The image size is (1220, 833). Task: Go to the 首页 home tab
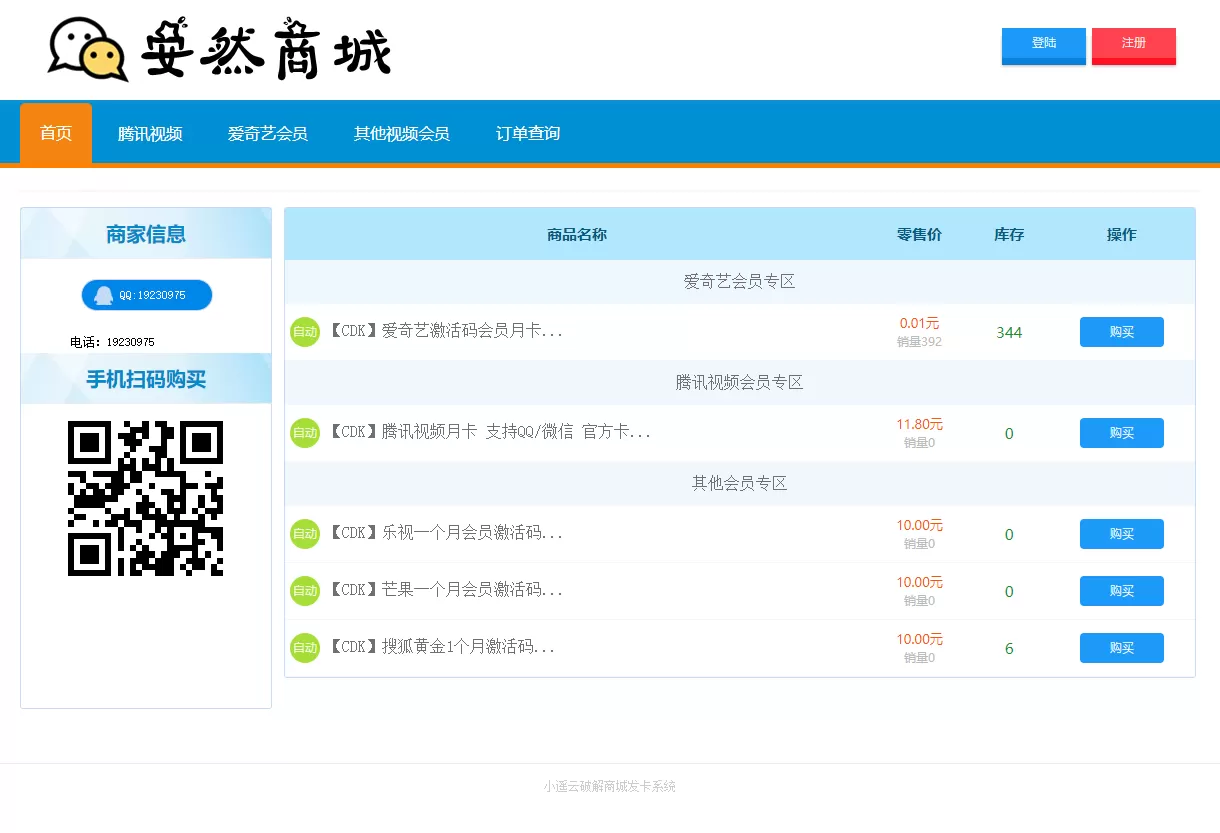click(x=56, y=133)
